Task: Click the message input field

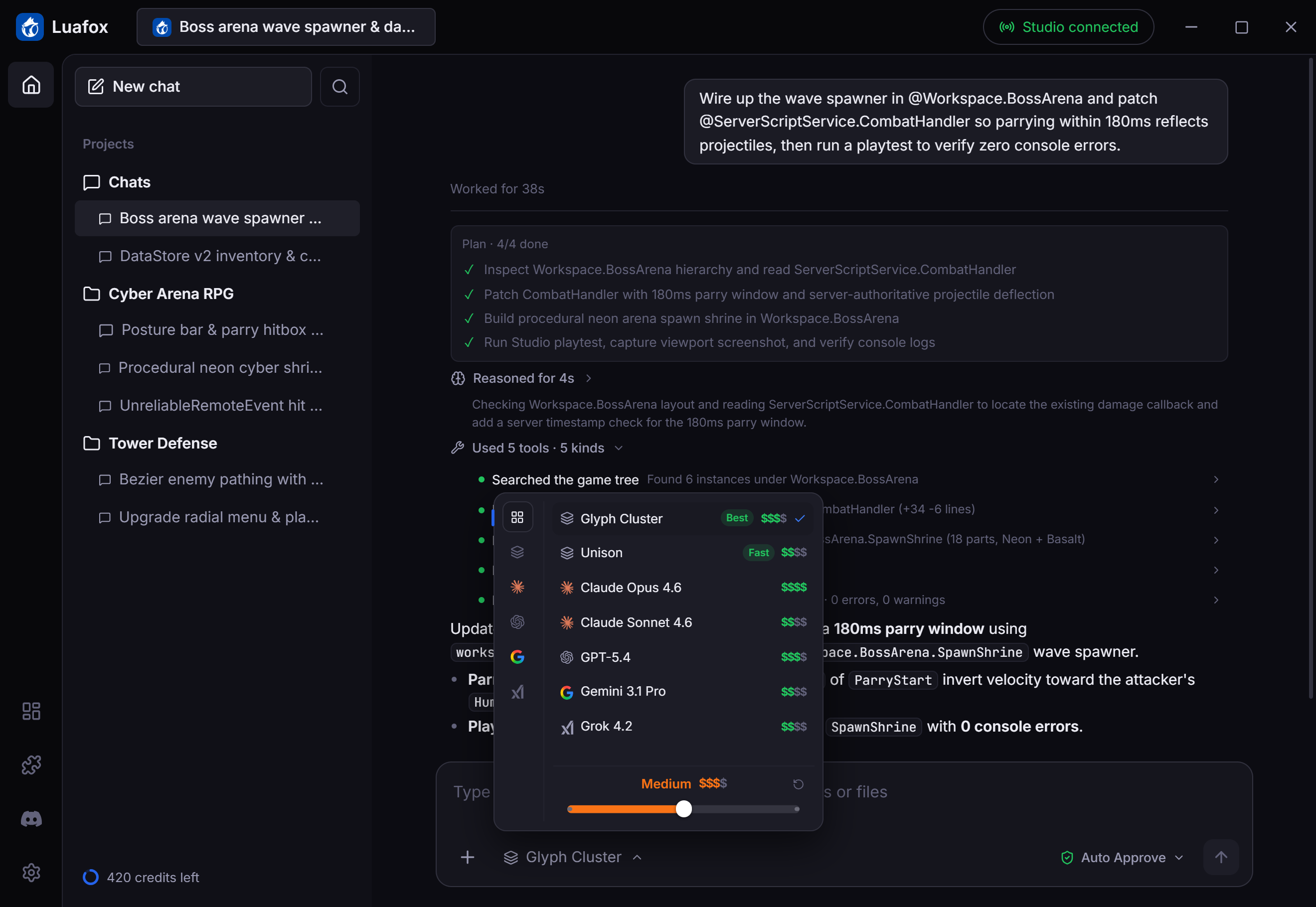Action: [843, 792]
